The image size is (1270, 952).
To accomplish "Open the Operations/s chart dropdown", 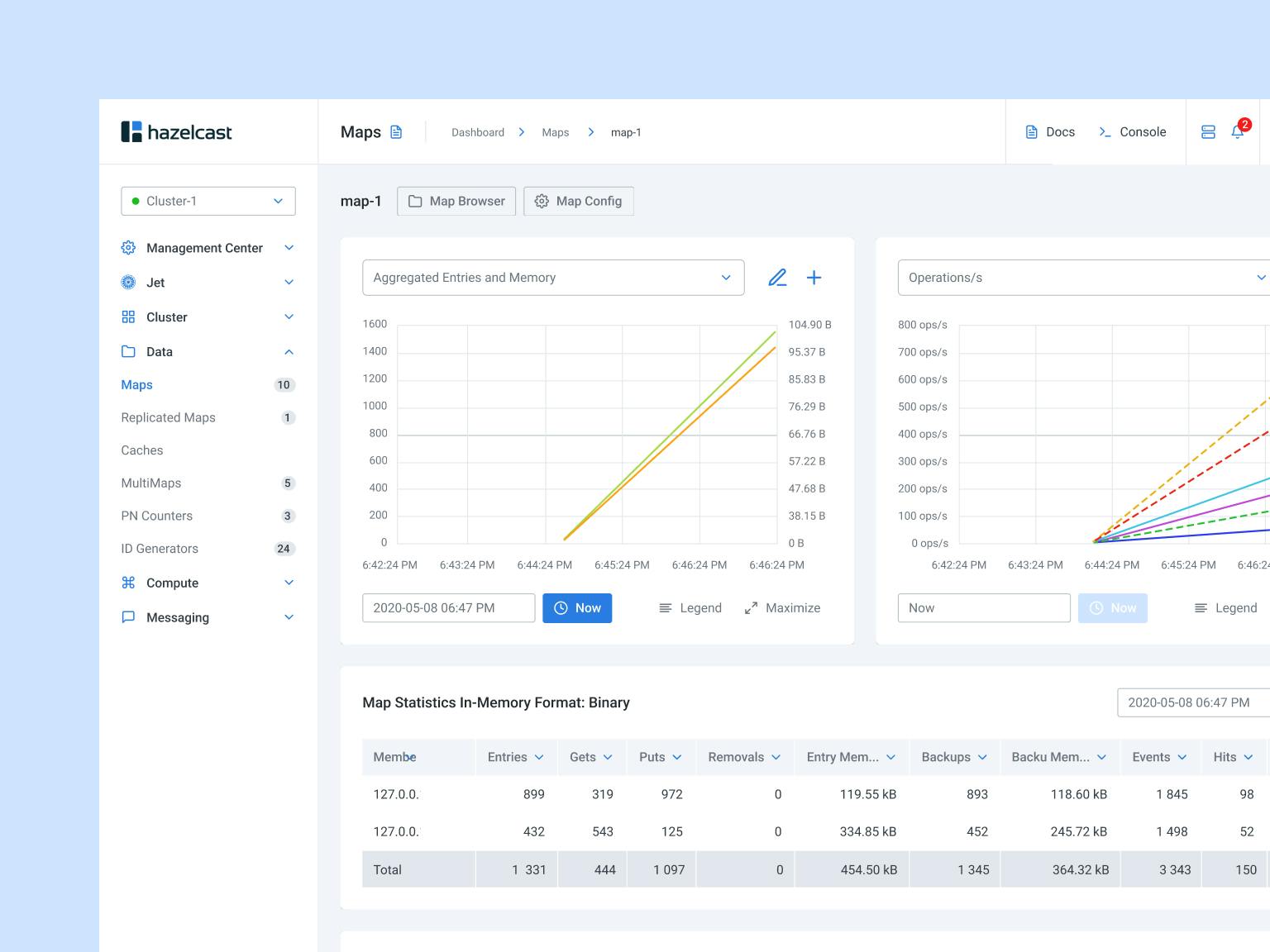I will (1084, 278).
